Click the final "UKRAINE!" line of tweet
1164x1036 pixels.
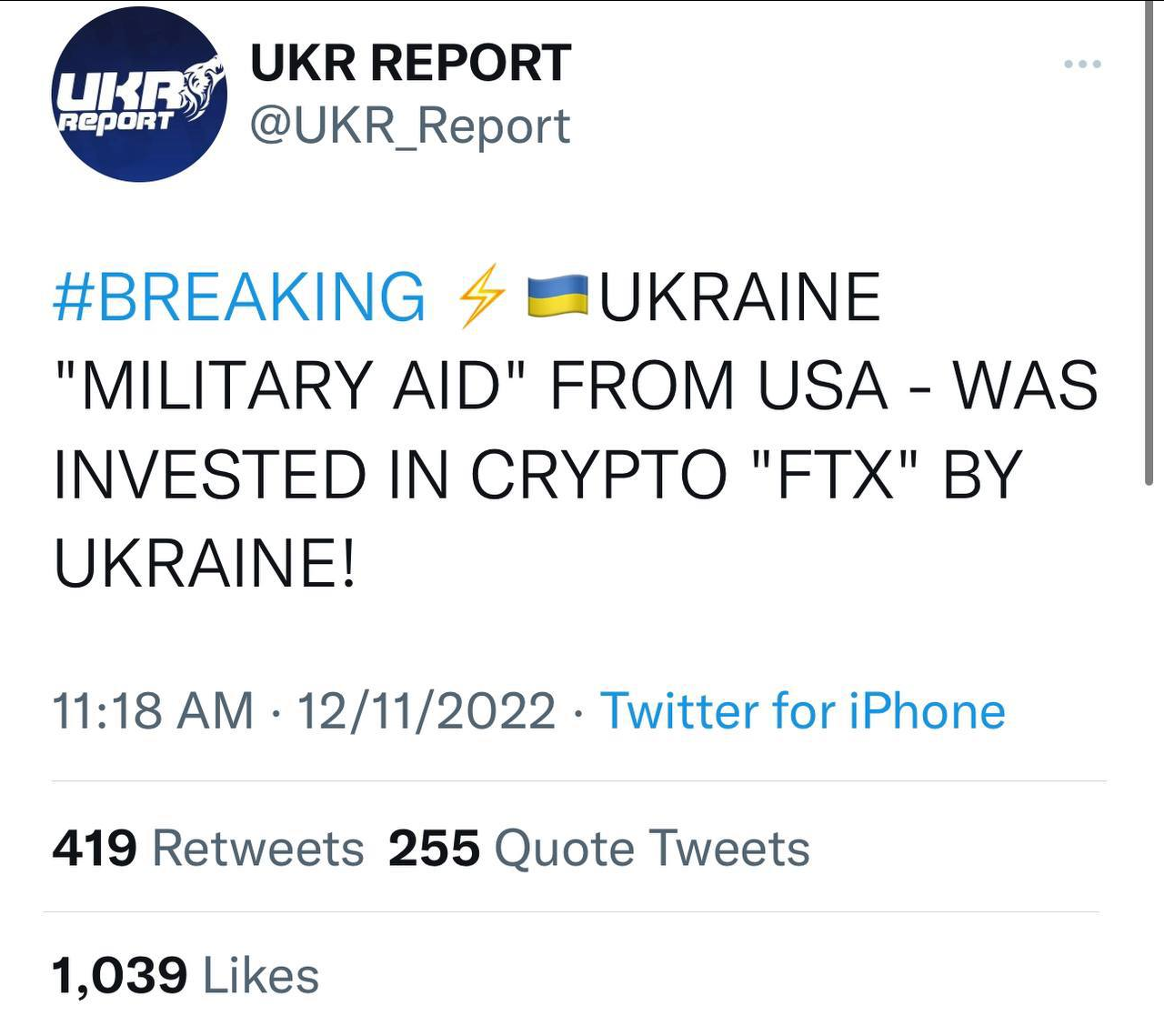(206, 562)
